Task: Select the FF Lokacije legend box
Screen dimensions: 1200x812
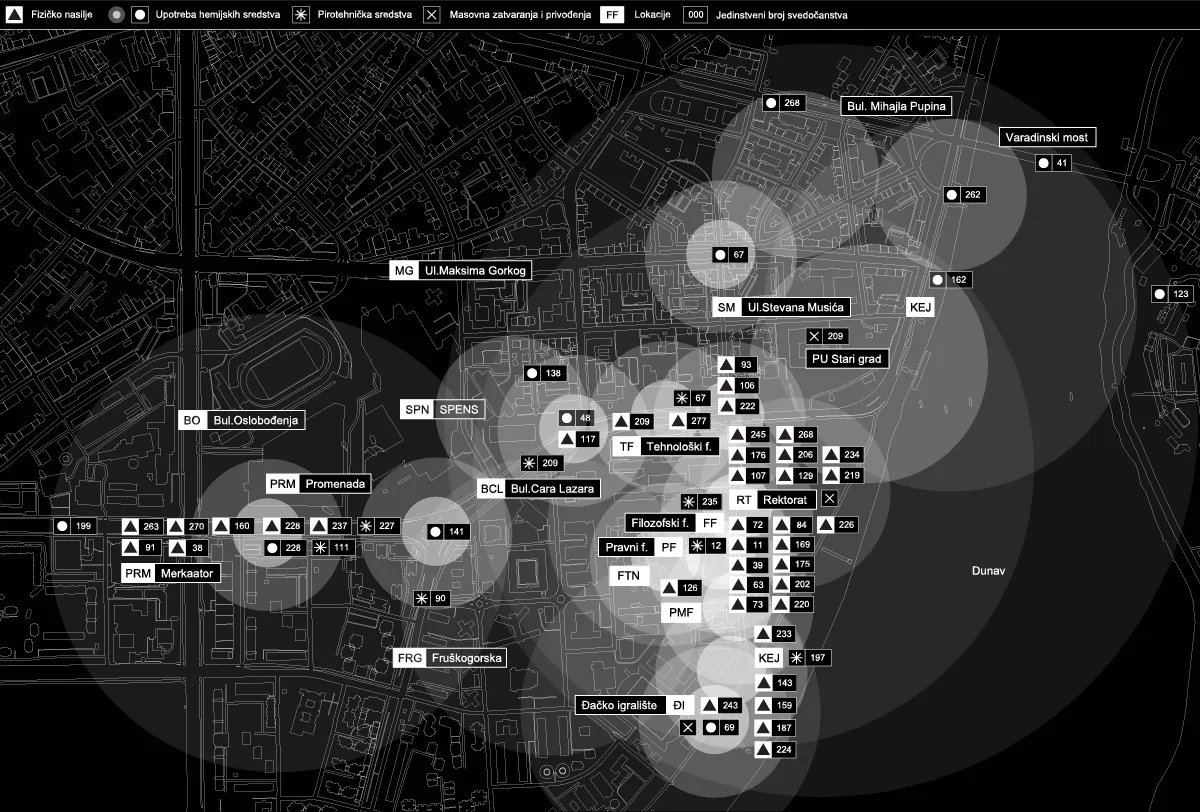Action: [613, 15]
